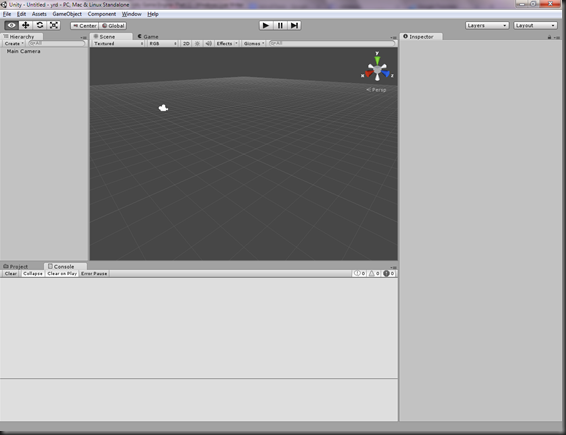Screen dimensions: 566x435
Task: Open Inspector panel options menu
Action: [x=557, y=37]
